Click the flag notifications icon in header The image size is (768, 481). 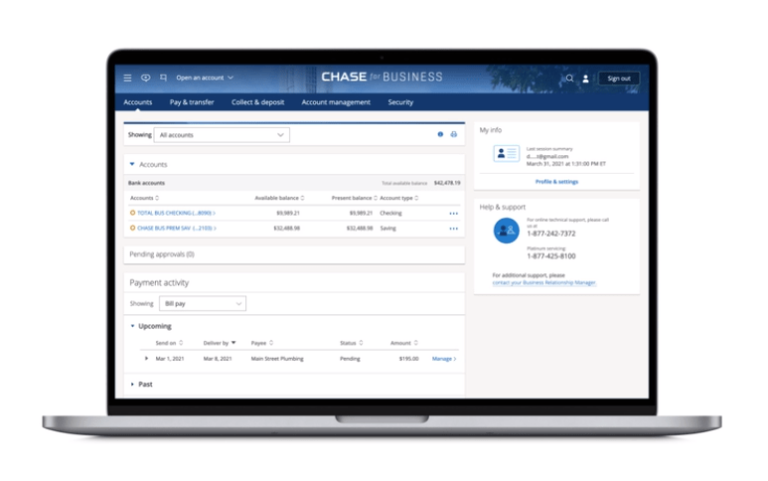[163, 77]
